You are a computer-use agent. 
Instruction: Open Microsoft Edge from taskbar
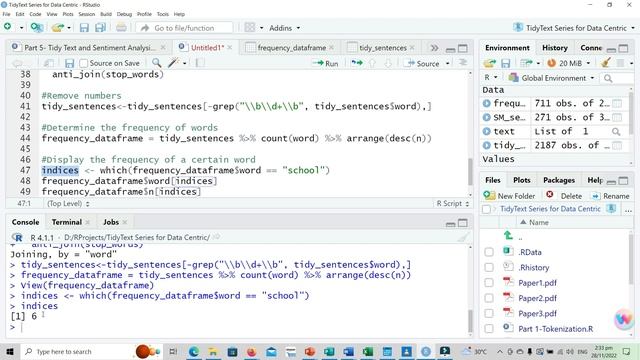pos(194,351)
